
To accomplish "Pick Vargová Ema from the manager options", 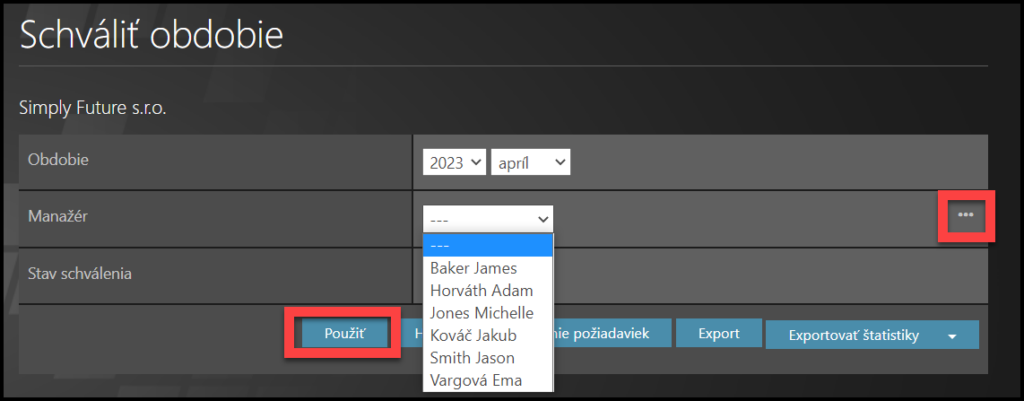I will pyautogui.click(x=475, y=380).
